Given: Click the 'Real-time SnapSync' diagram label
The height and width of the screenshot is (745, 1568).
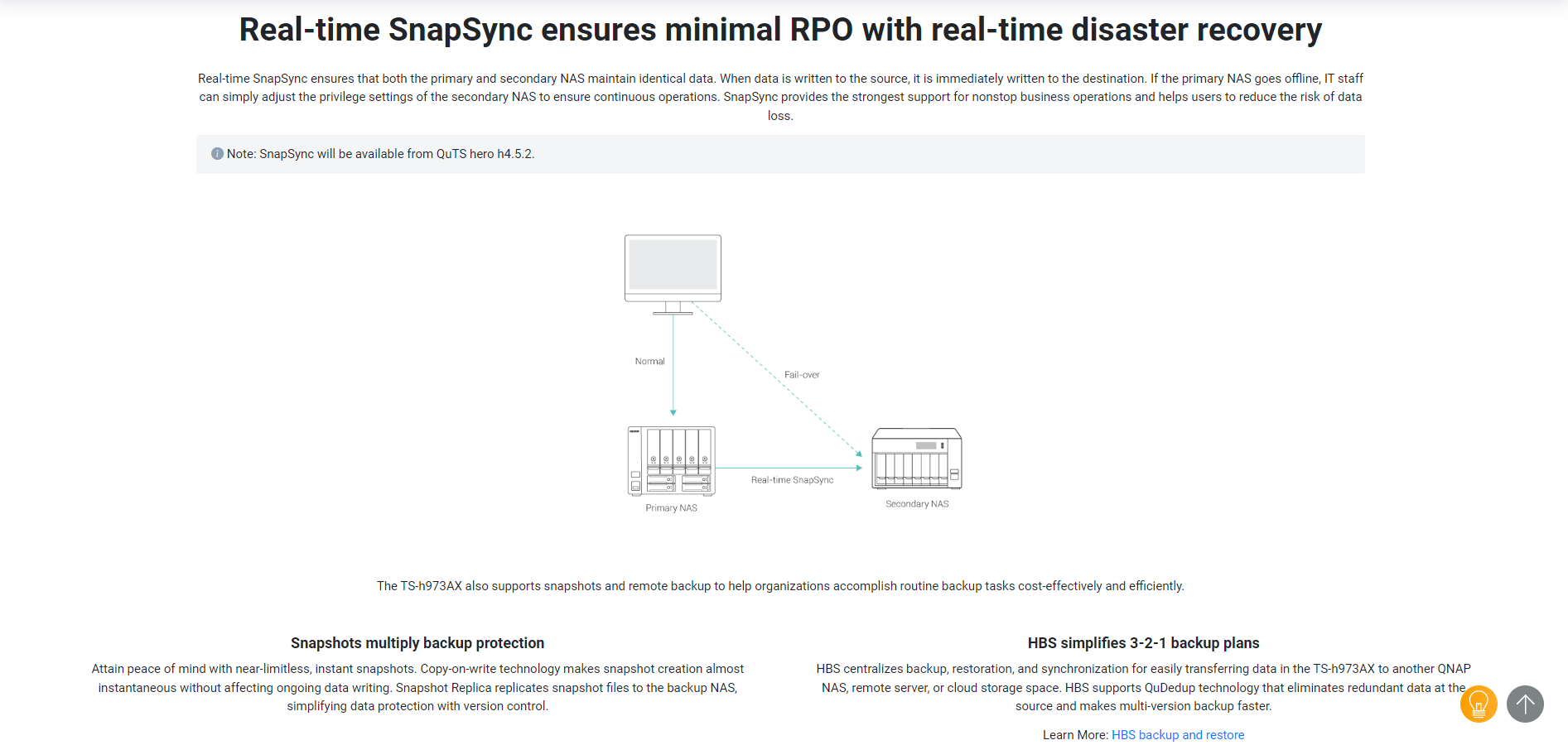Looking at the screenshot, I should coord(792,480).
